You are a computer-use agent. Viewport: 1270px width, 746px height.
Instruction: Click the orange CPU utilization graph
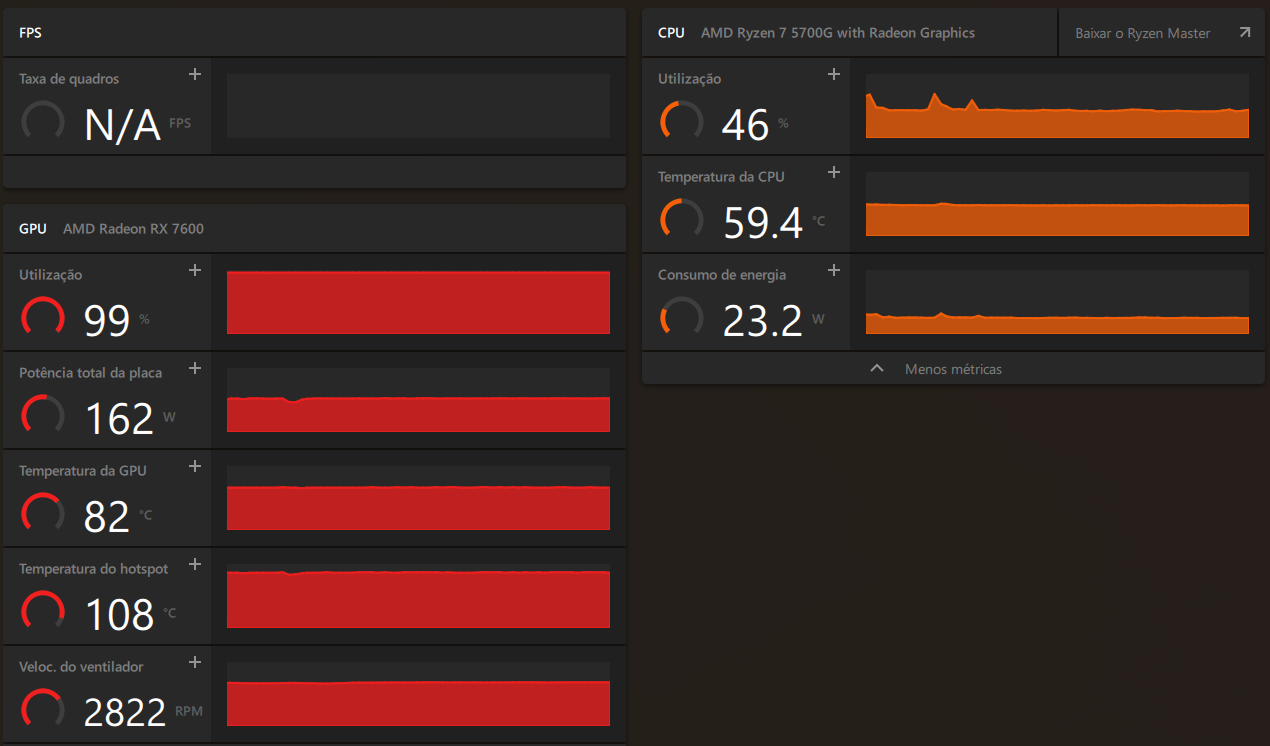point(1057,106)
